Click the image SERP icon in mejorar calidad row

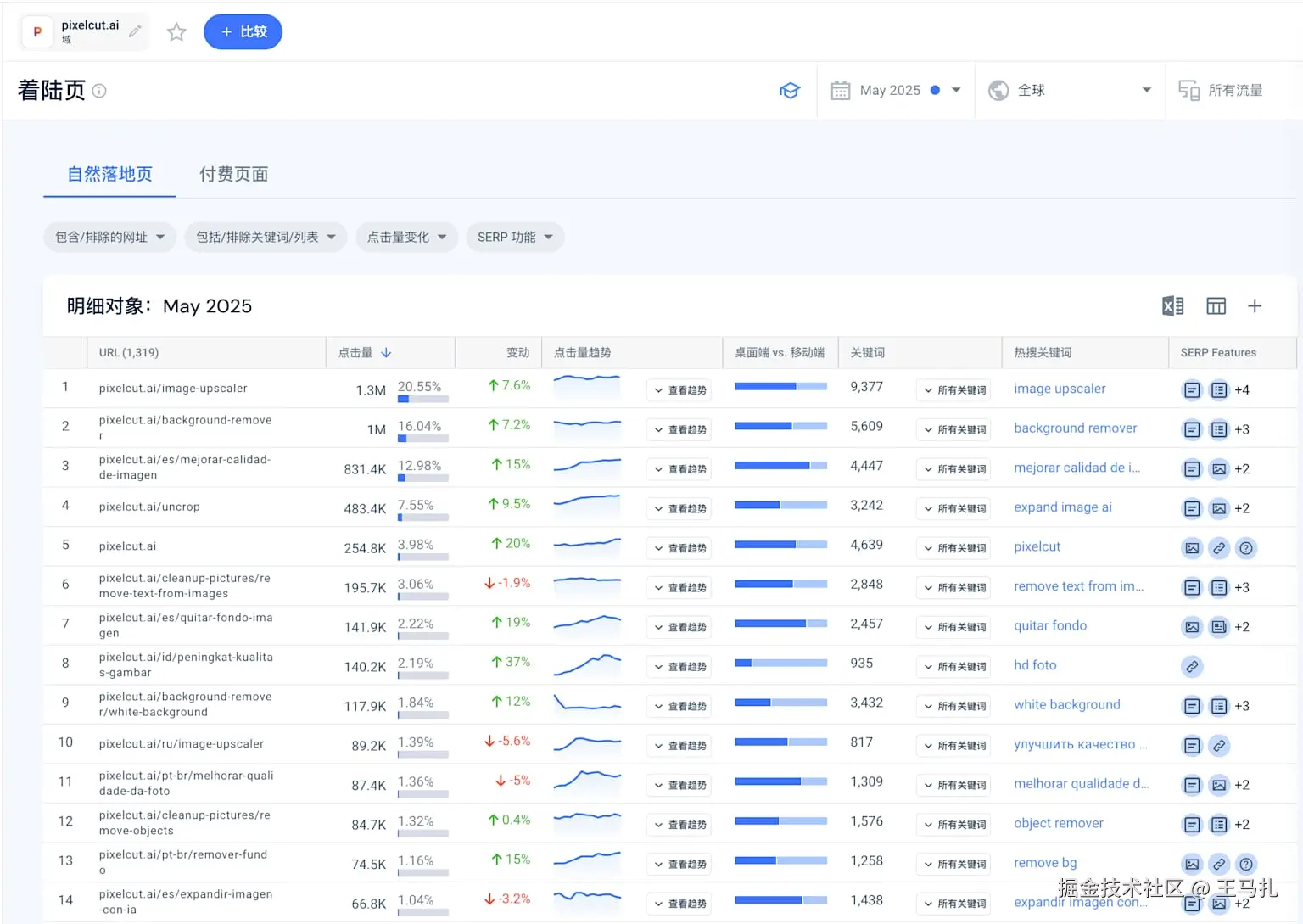click(1219, 469)
